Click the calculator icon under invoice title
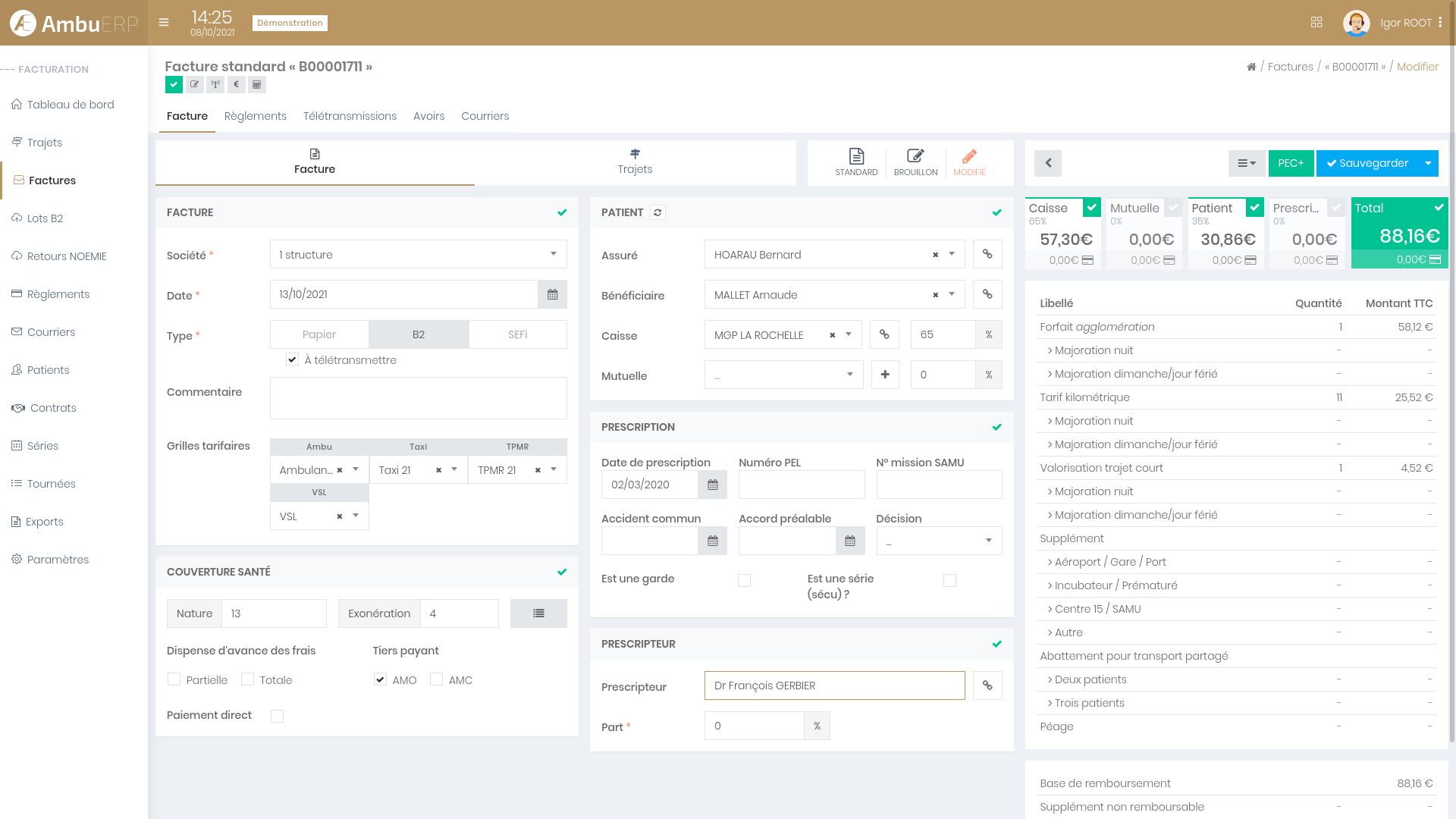The width and height of the screenshot is (1456, 819). tap(257, 84)
